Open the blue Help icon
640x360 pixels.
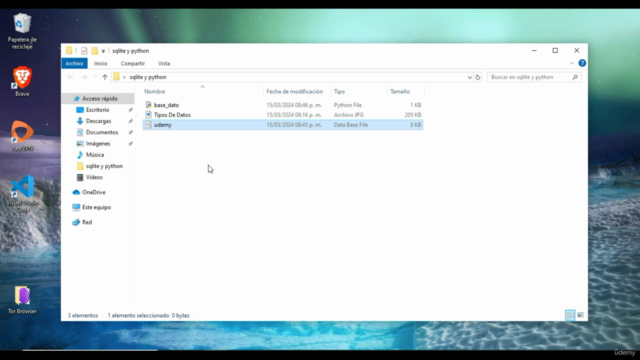(582, 63)
